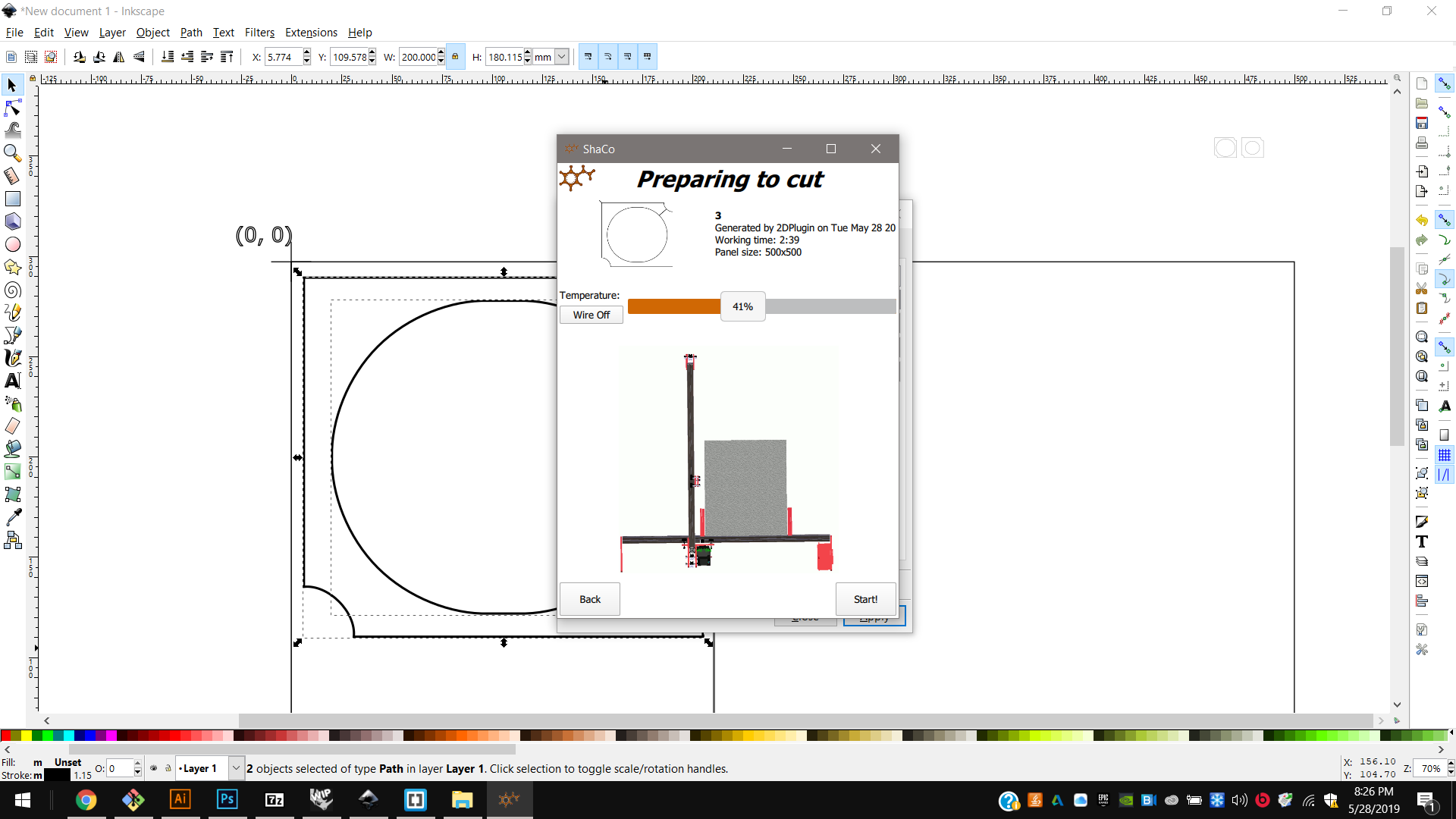Select the Color picker dropper tool
Viewport: 1456px width, 819px height.
pyautogui.click(x=12, y=517)
